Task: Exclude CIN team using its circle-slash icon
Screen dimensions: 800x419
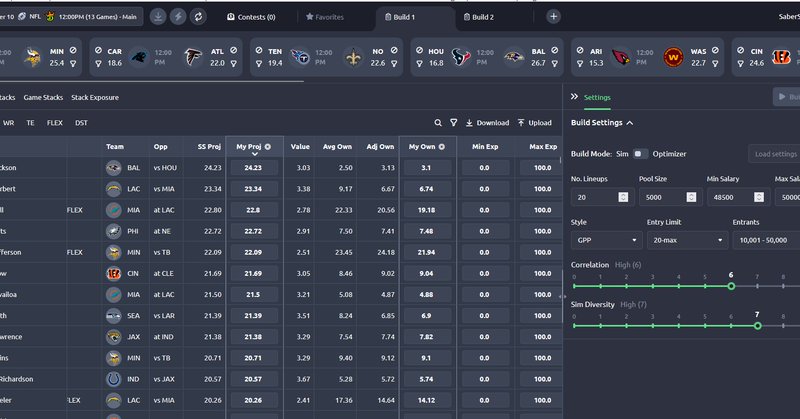Action: pyautogui.click(x=740, y=51)
